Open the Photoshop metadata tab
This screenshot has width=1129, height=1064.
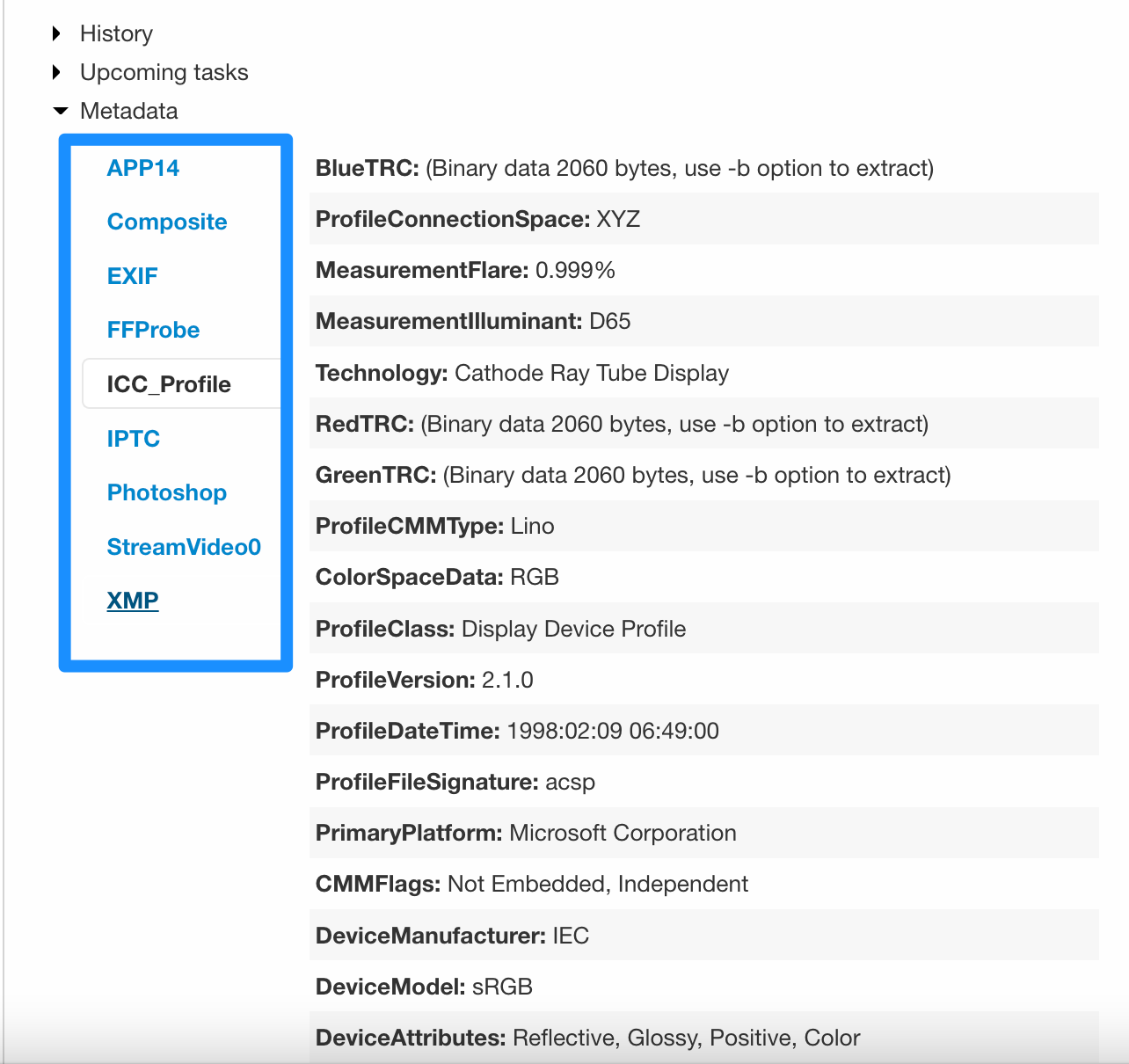[167, 492]
